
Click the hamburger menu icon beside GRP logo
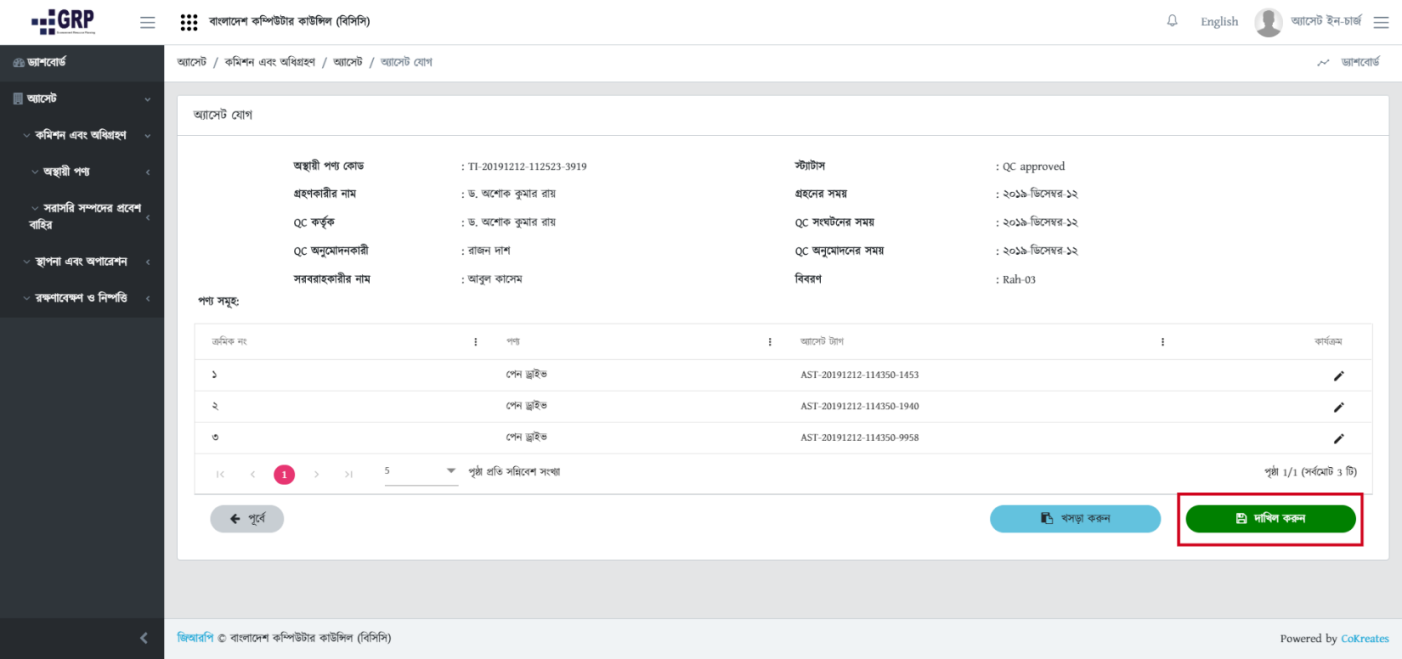[x=147, y=22]
